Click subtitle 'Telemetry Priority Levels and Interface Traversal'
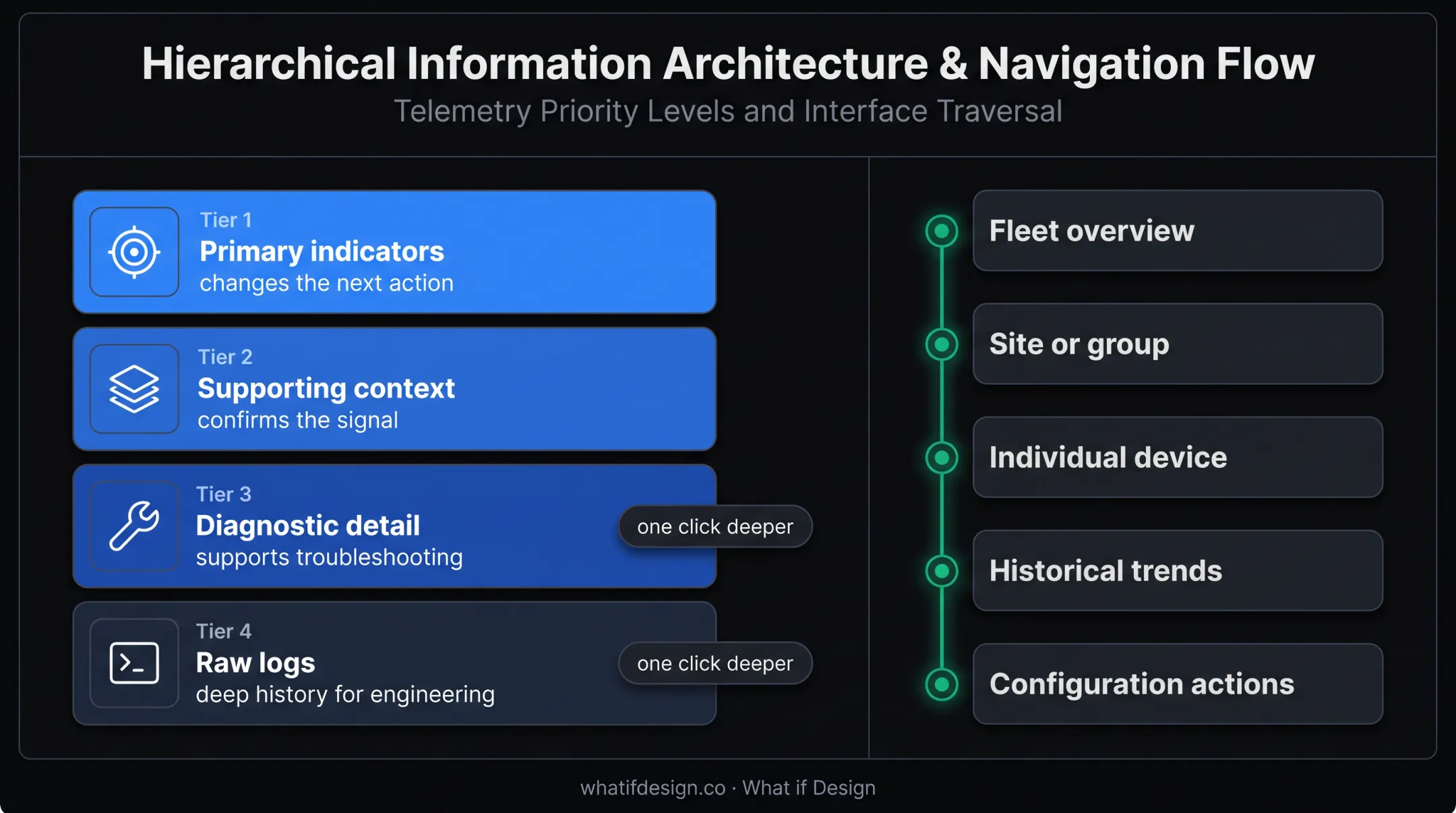The height and width of the screenshot is (813, 1456). click(728, 112)
